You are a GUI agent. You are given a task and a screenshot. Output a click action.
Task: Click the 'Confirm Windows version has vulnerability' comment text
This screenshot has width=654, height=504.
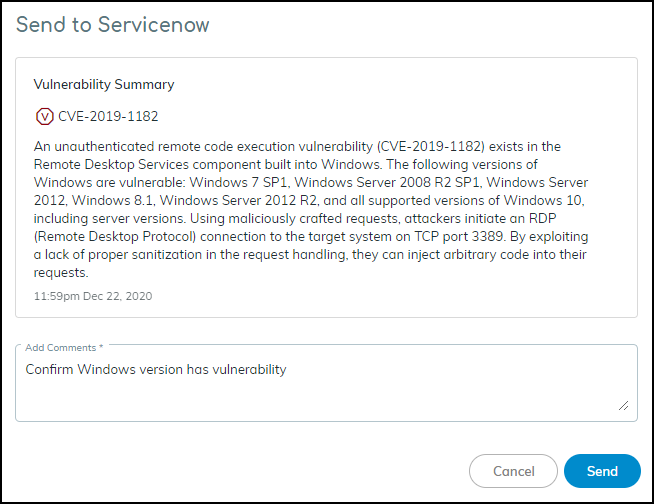pos(156,369)
